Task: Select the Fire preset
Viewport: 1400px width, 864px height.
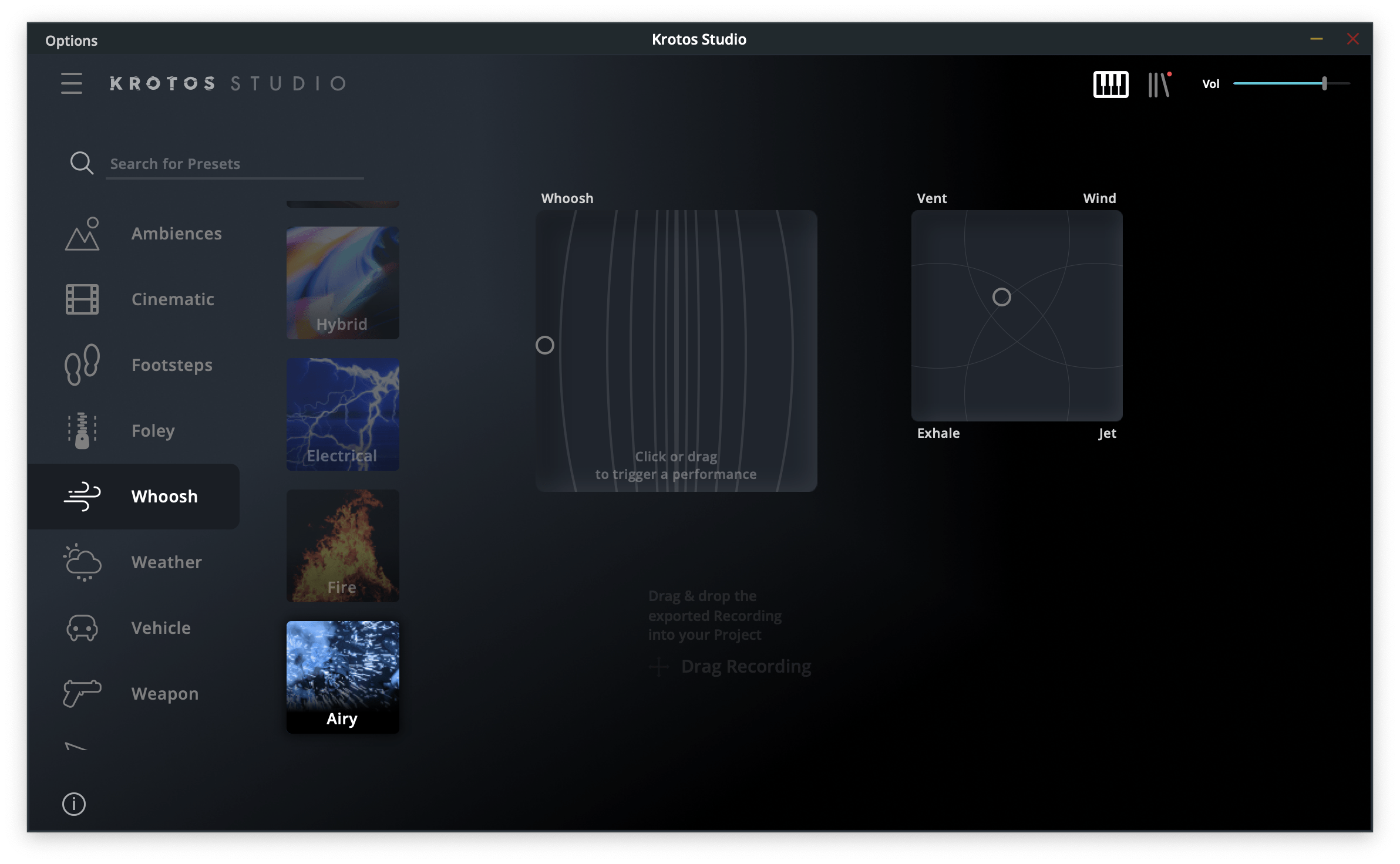Action: 342,545
